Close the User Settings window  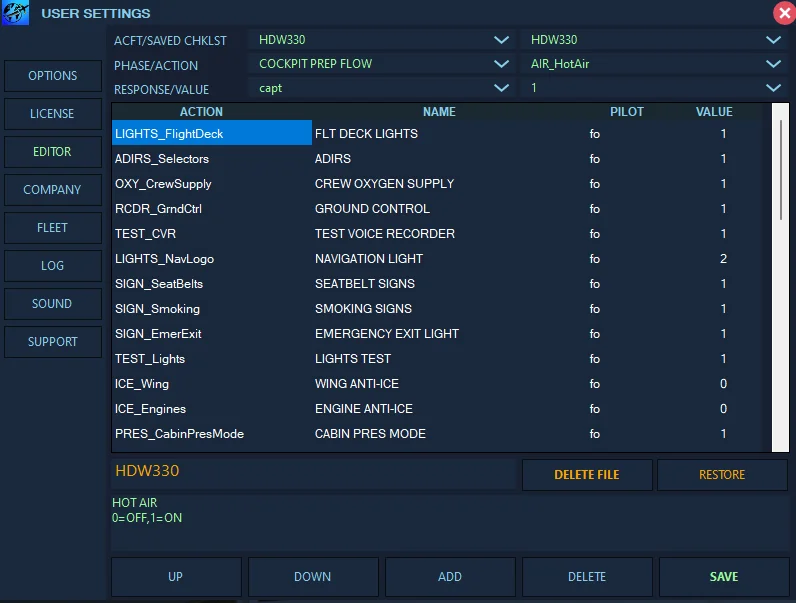[x=784, y=13]
